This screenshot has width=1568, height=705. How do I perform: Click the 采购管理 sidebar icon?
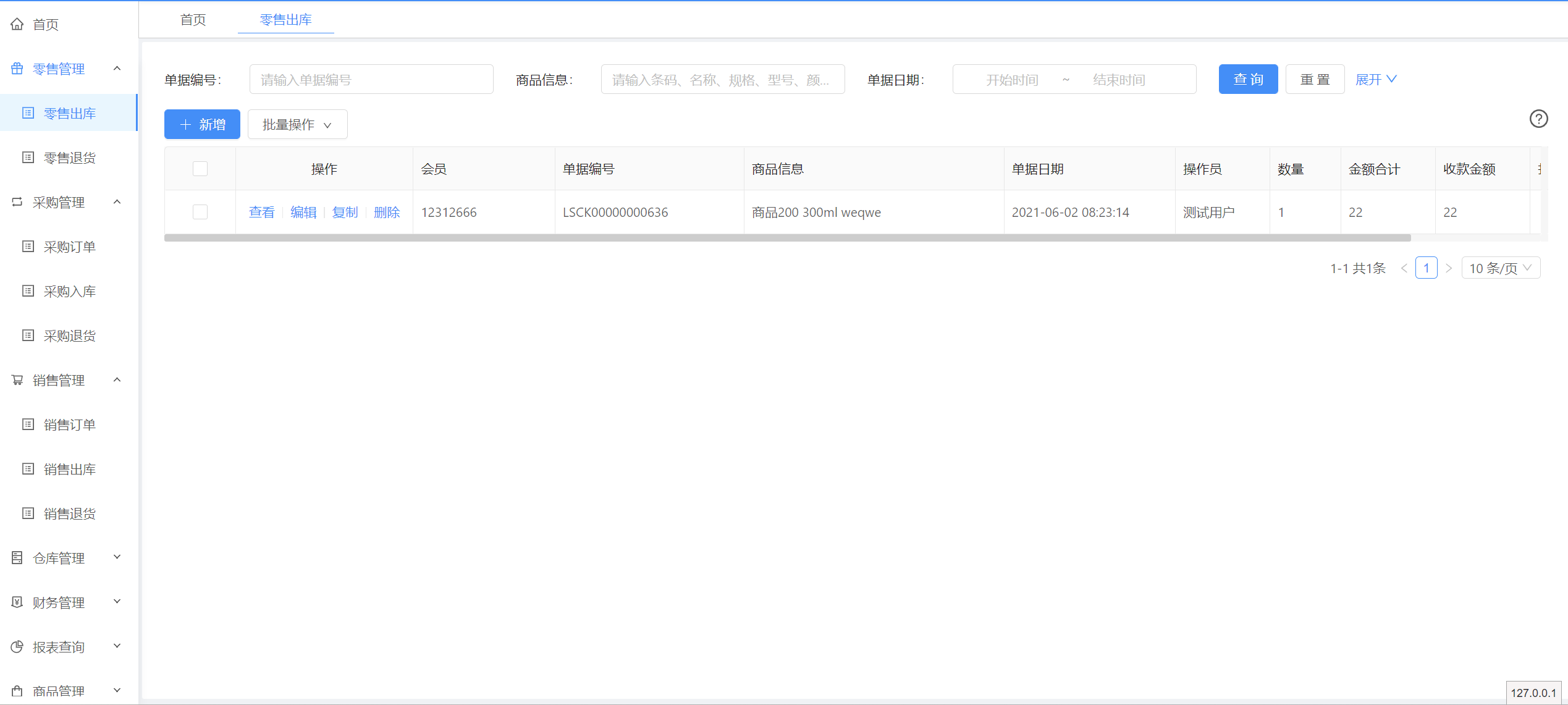coord(17,202)
